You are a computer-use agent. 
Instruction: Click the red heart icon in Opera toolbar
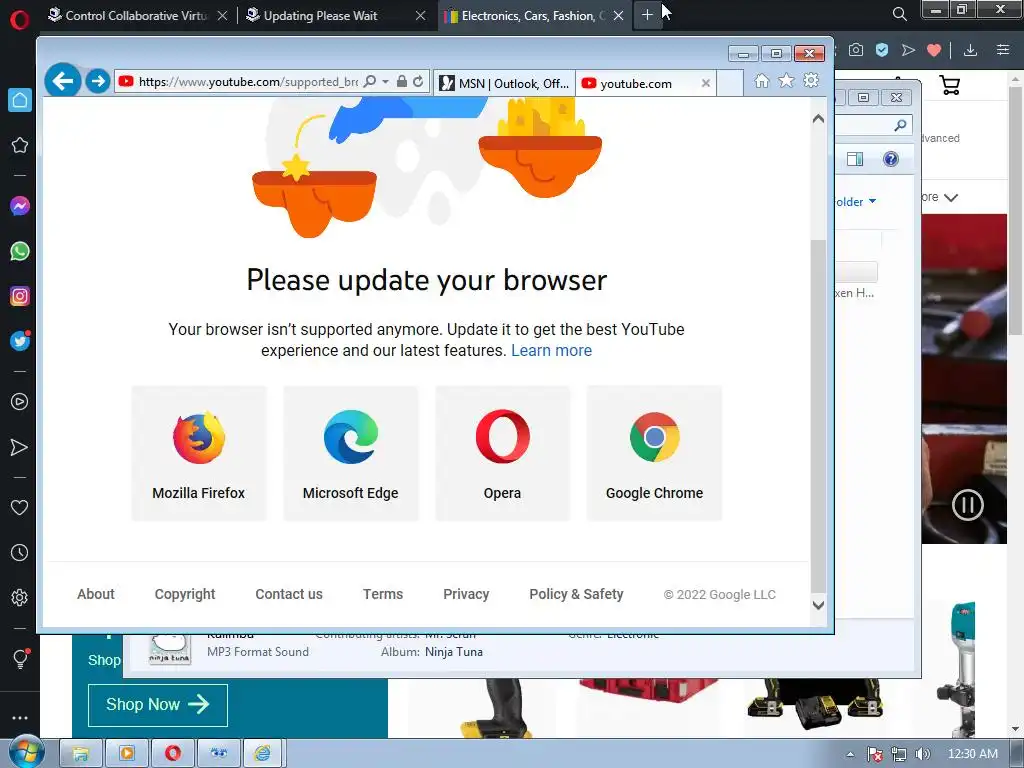tap(934, 50)
